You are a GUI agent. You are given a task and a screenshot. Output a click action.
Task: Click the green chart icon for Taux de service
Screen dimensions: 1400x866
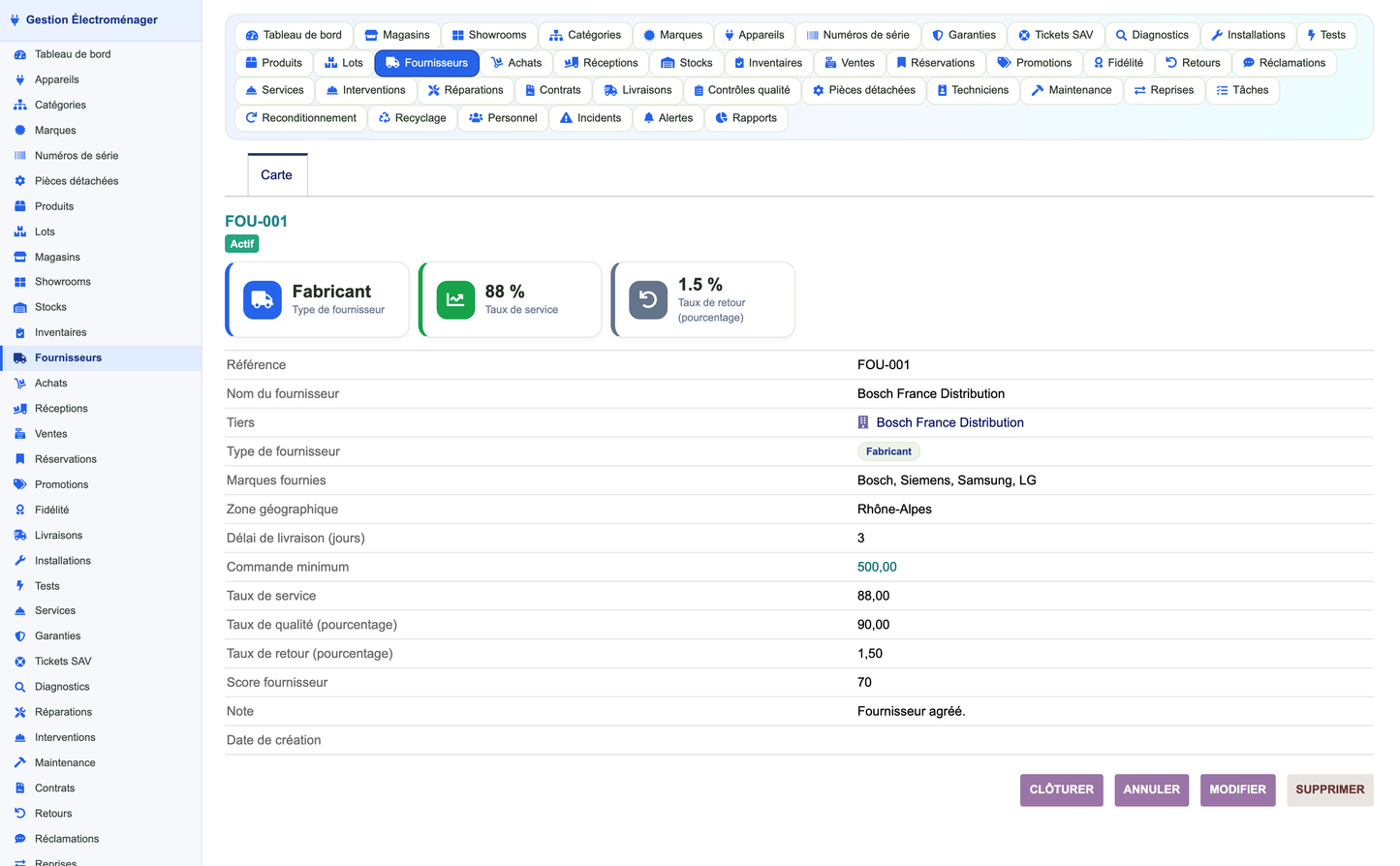(x=455, y=300)
